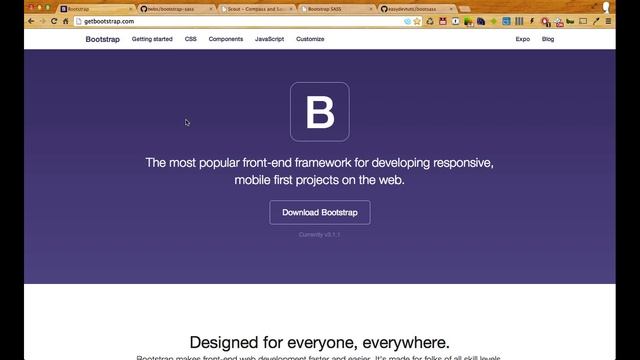
Task: Close the Bootstrap SASS tab
Action: 371,9
